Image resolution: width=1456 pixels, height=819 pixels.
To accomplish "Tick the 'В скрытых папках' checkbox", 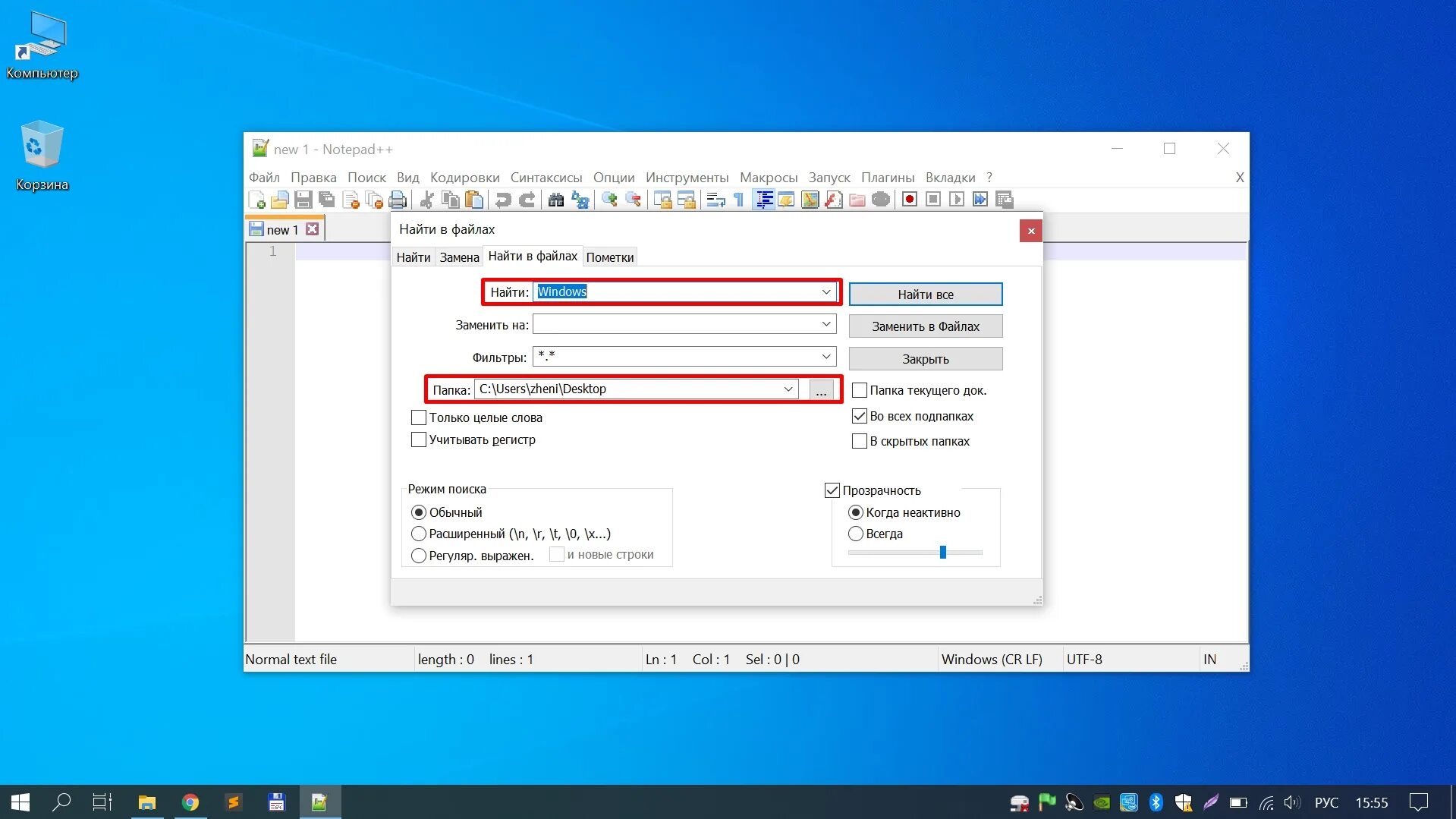I will pos(859,441).
